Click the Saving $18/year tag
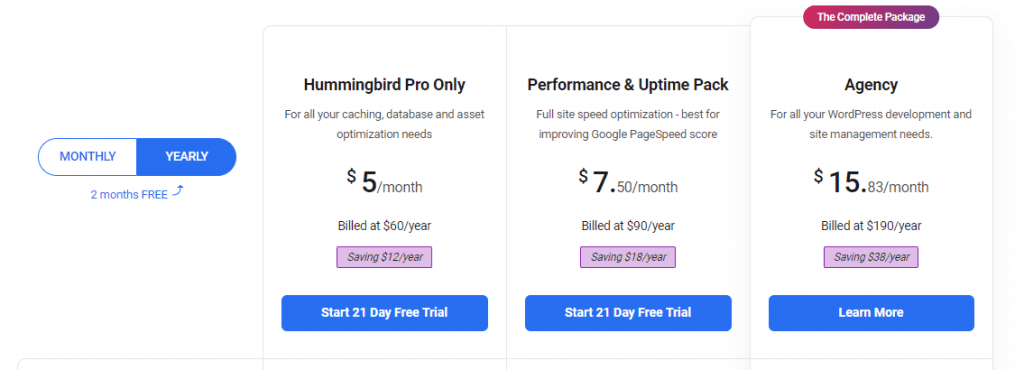1024x370 pixels. tap(628, 257)
